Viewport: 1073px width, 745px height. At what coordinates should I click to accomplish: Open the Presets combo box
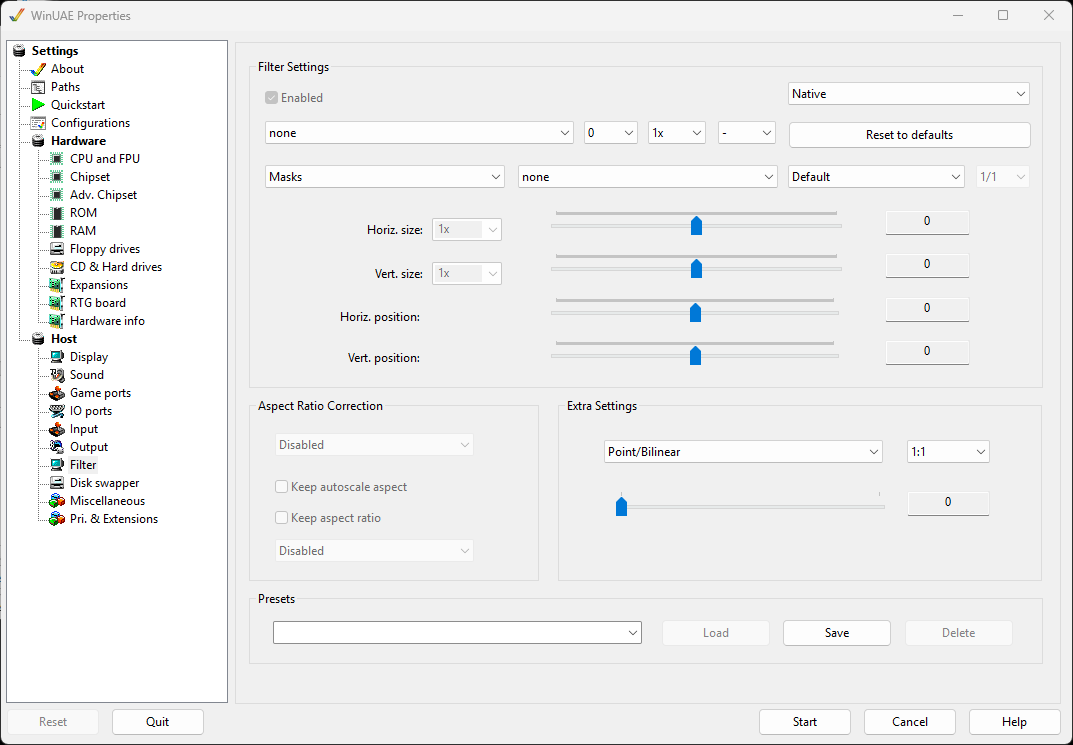pyautogui.click(x=457, y=633)
